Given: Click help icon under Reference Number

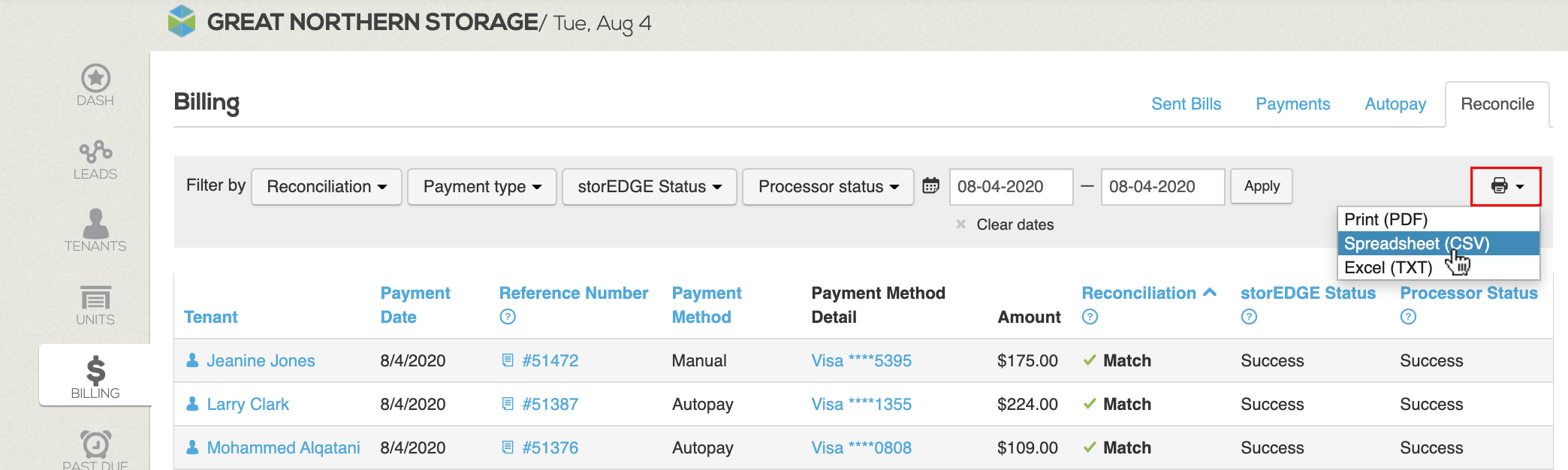Looking at the screenshot, I should coord(508,317).
